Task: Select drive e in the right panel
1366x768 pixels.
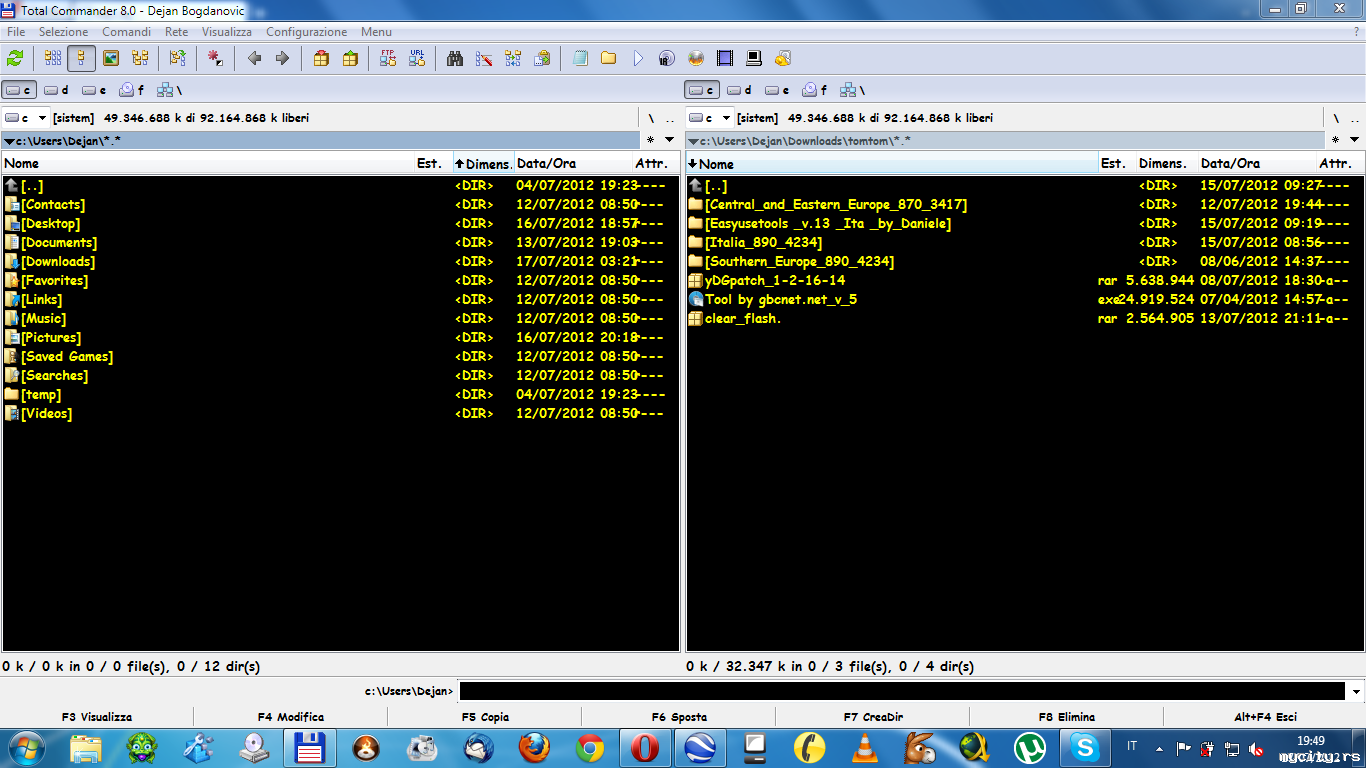Action: tap(778, 90)
